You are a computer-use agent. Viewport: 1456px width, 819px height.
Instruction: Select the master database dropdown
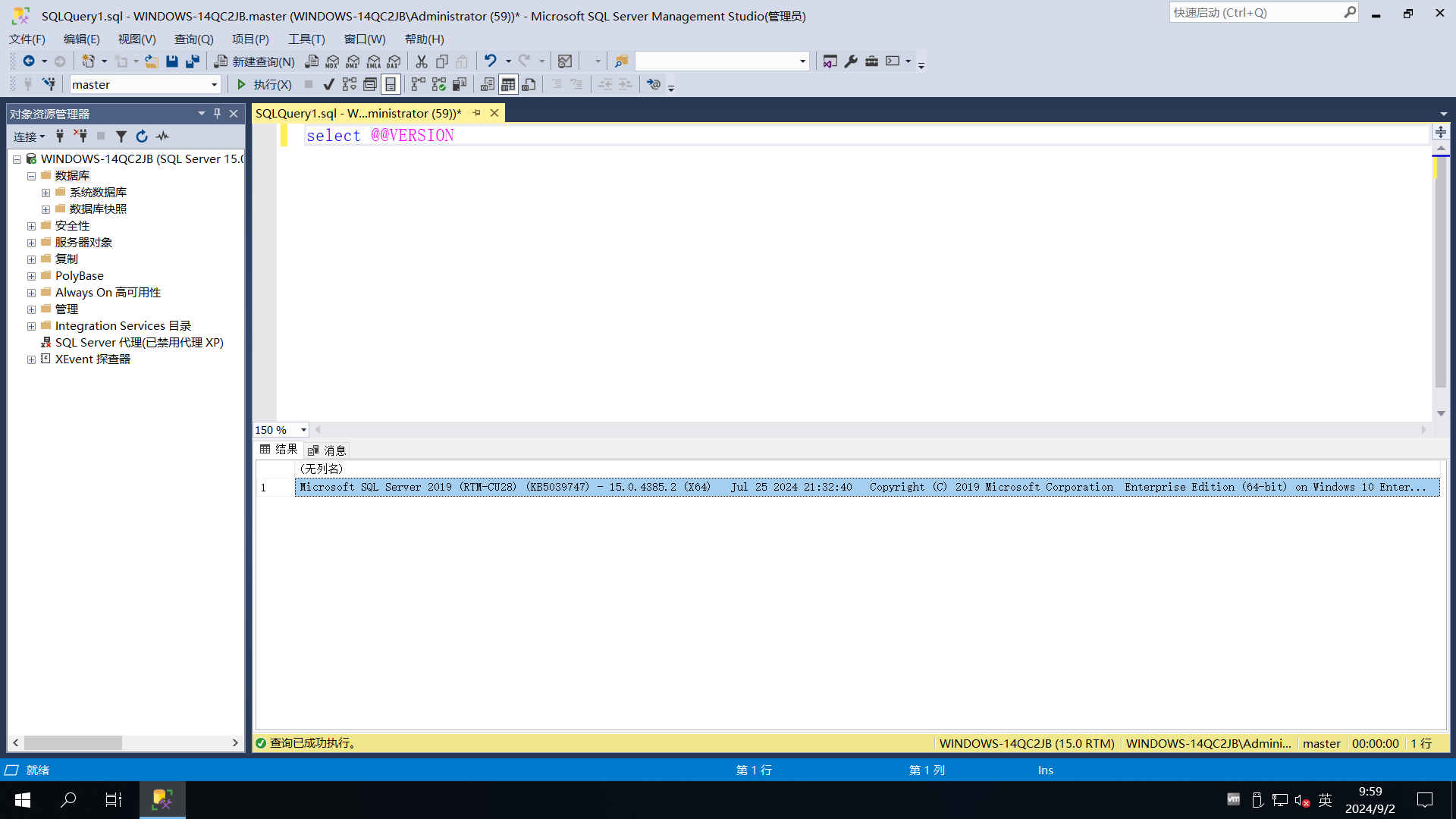pos(143,84)
